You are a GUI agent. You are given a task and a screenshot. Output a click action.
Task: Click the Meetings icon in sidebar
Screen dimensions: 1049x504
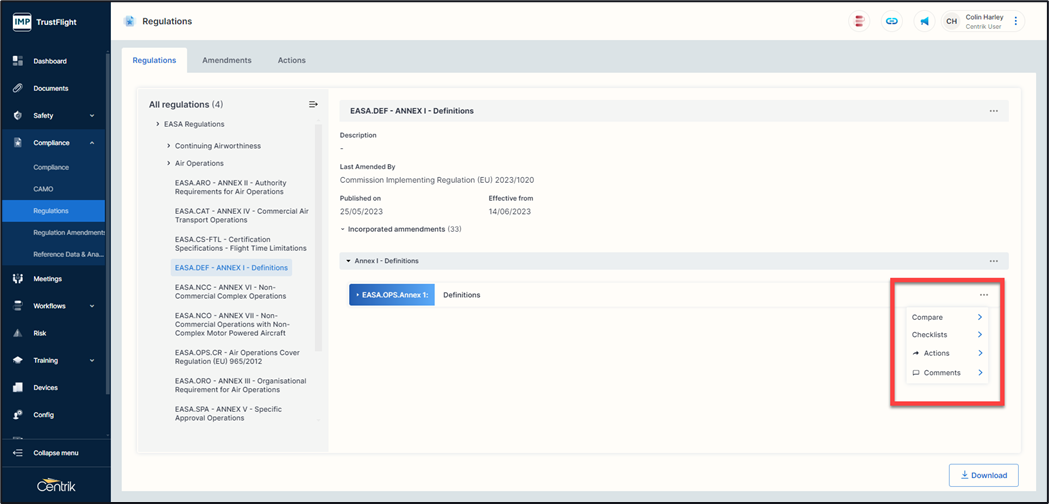click(17, 279)
